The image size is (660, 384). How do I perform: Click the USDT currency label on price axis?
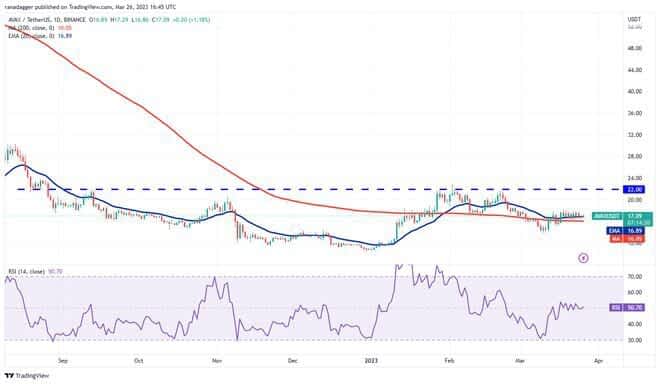pos(634,19)
